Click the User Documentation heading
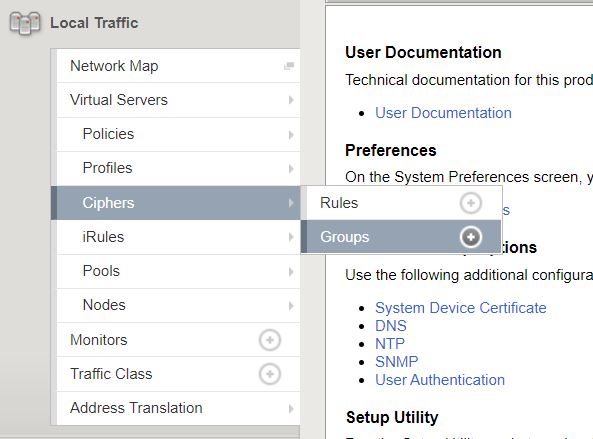 point(423,52)
